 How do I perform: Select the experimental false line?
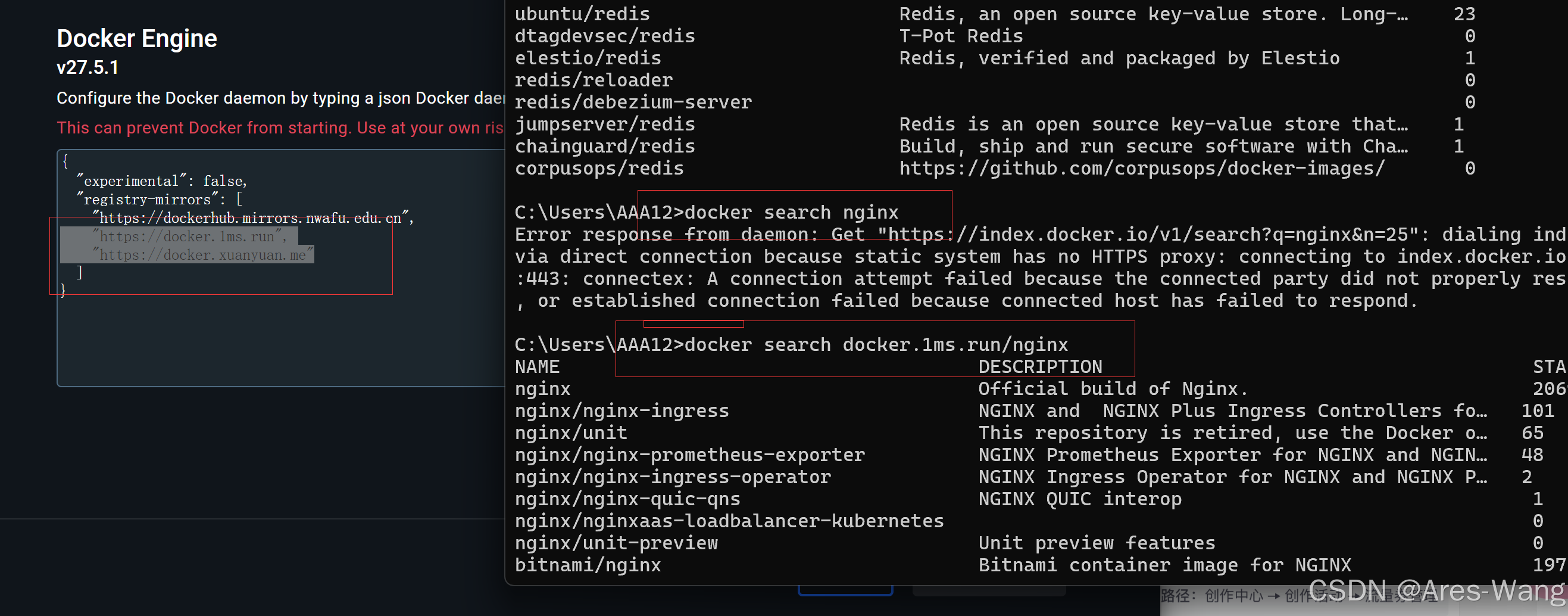[161, 181]
